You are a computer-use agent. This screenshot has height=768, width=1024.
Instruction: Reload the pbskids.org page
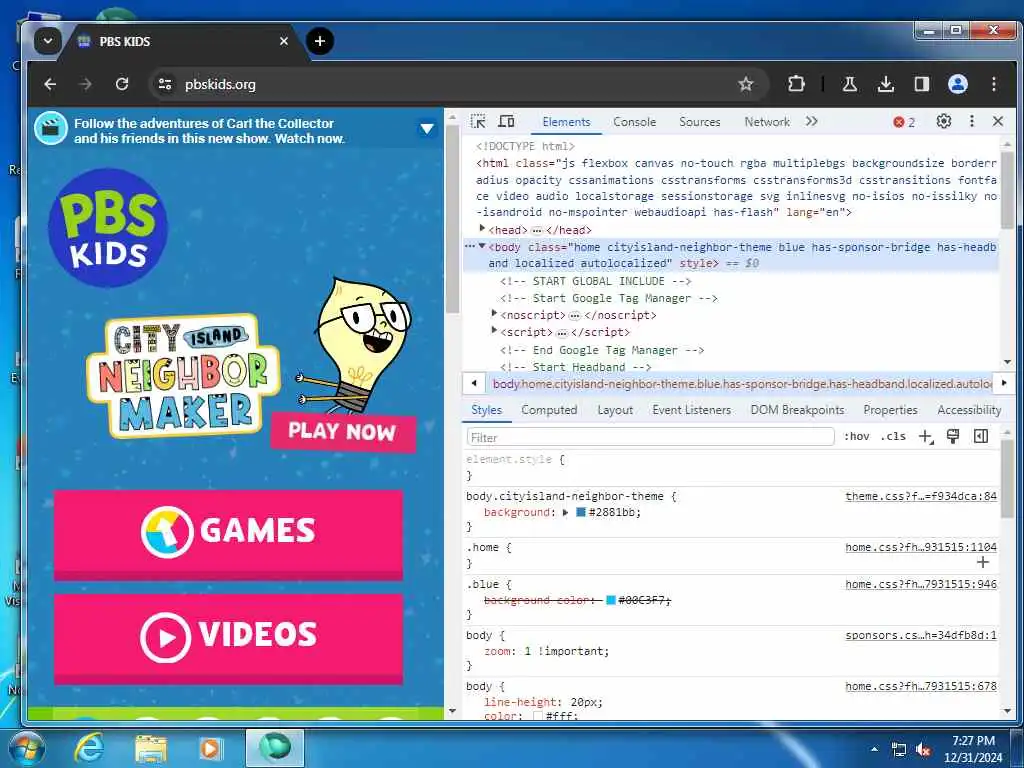click(121, 84)
